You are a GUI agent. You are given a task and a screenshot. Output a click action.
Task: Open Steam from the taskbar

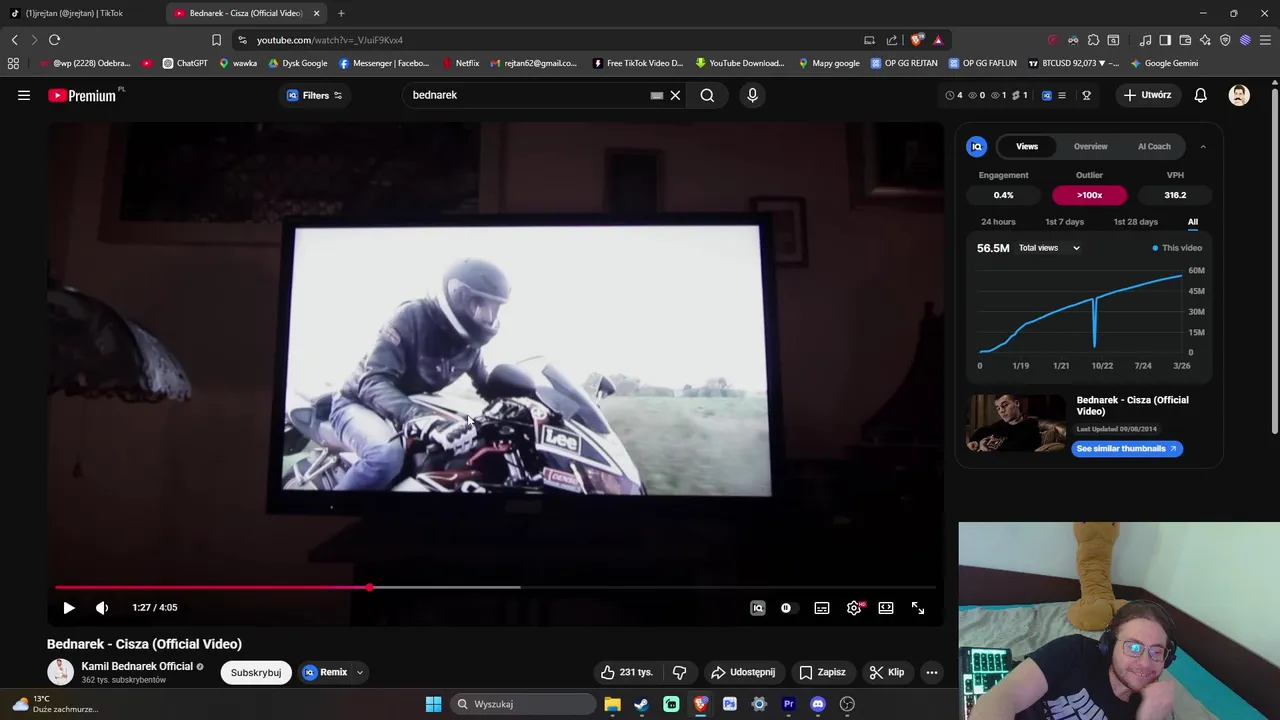641,704
